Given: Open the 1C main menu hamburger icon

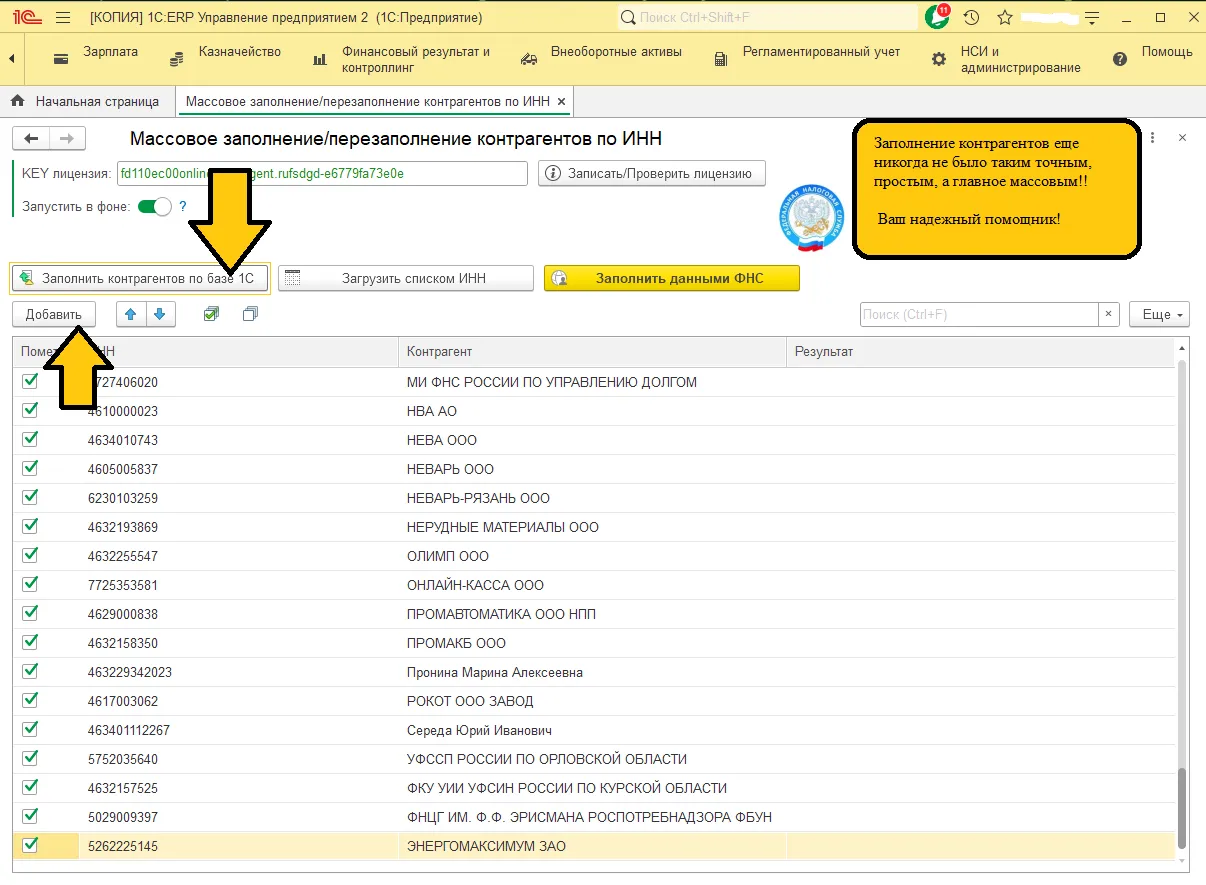Looking at the screenshot, I should 63,18.
